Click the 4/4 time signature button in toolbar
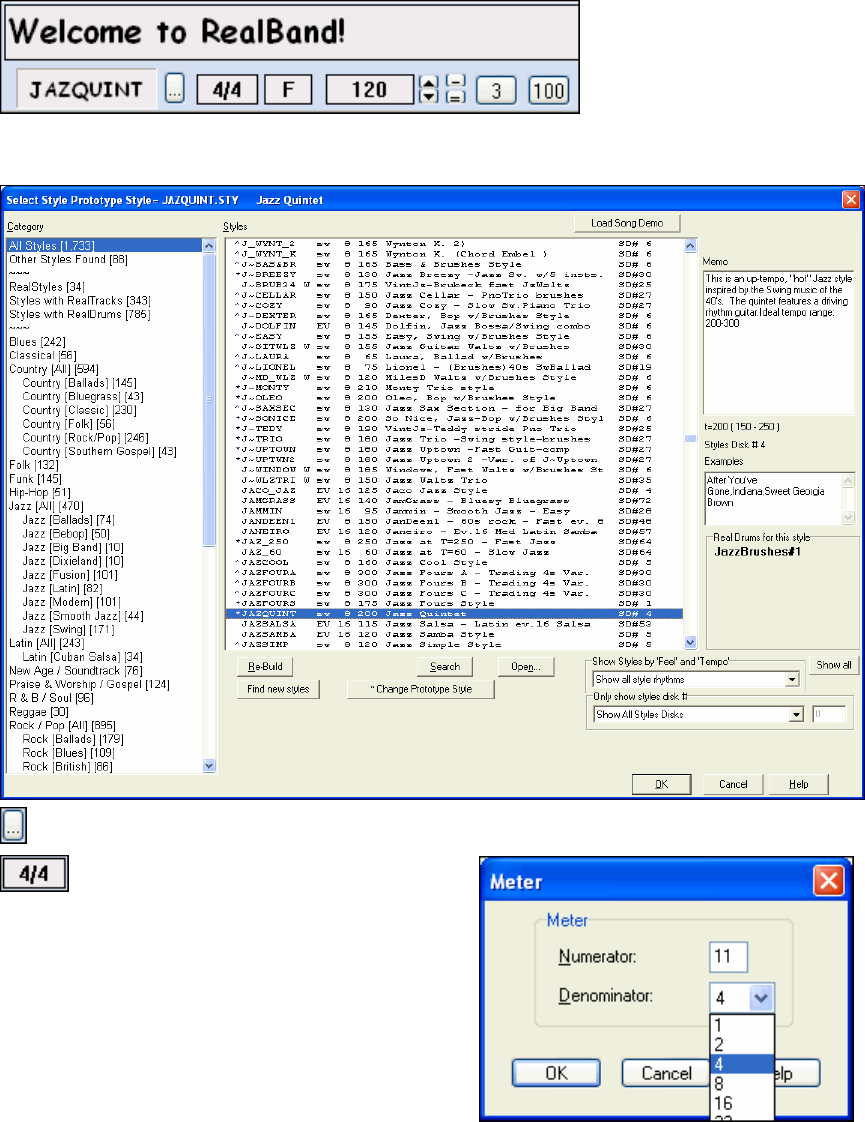 227,90
